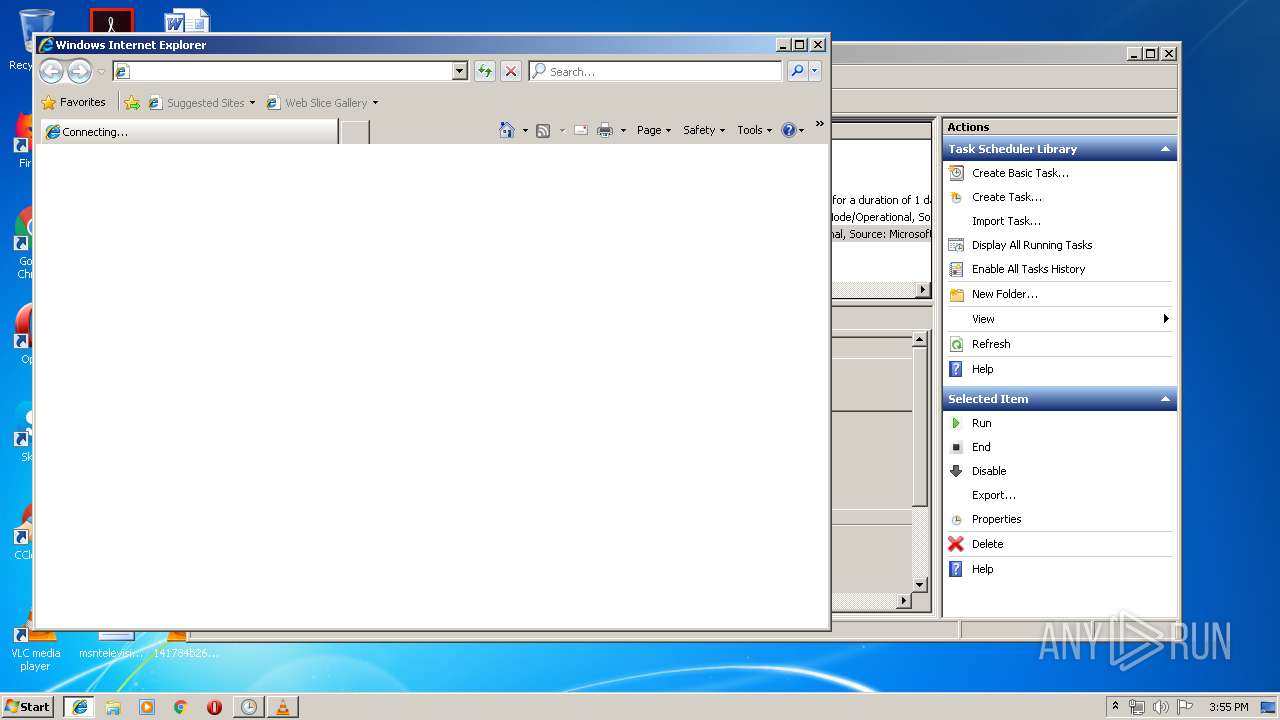Click the Action Center flag icon

coord(1186,707)
